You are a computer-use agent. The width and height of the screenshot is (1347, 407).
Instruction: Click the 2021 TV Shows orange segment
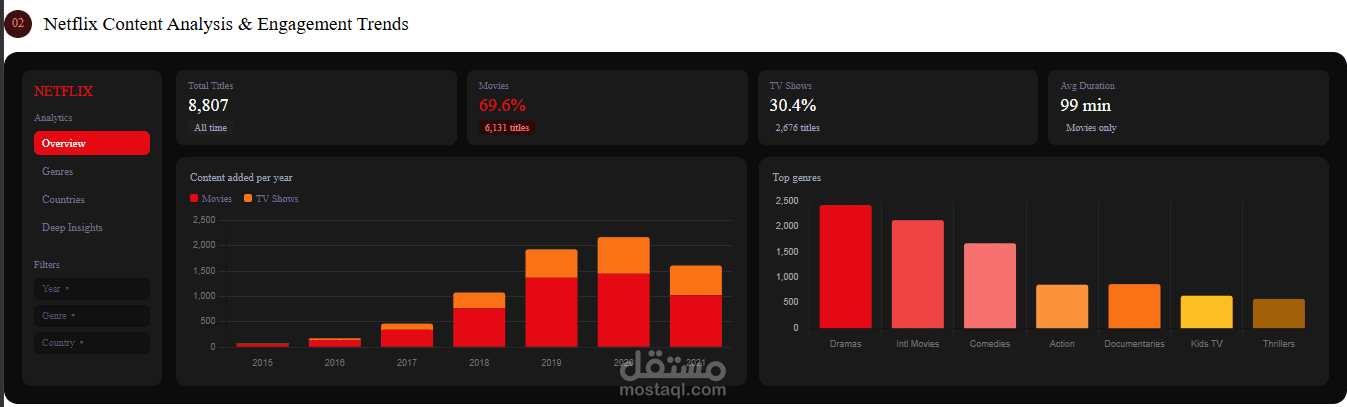[x=695, y=280]
